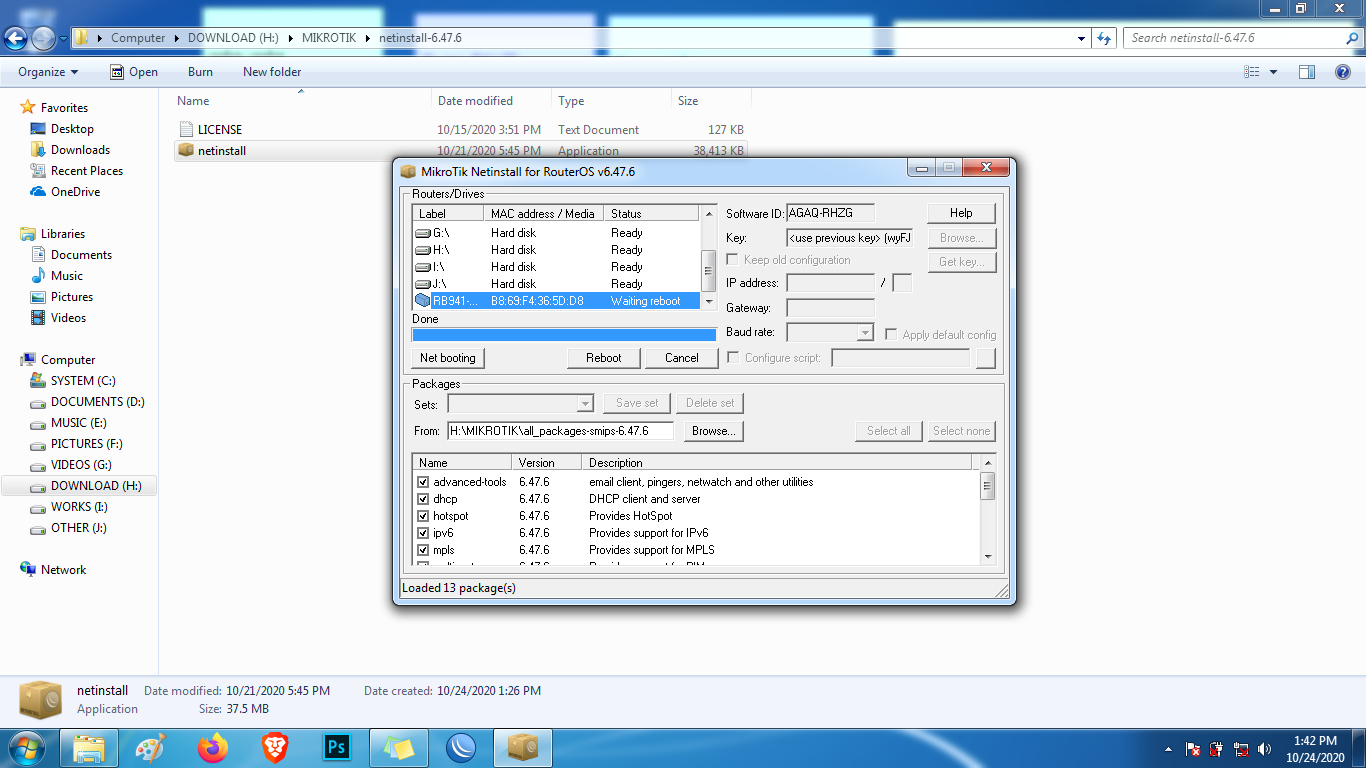1366x768 pixels.
Task: Select the RB941 router entry in drives list
Action: (x=557, y=301)
